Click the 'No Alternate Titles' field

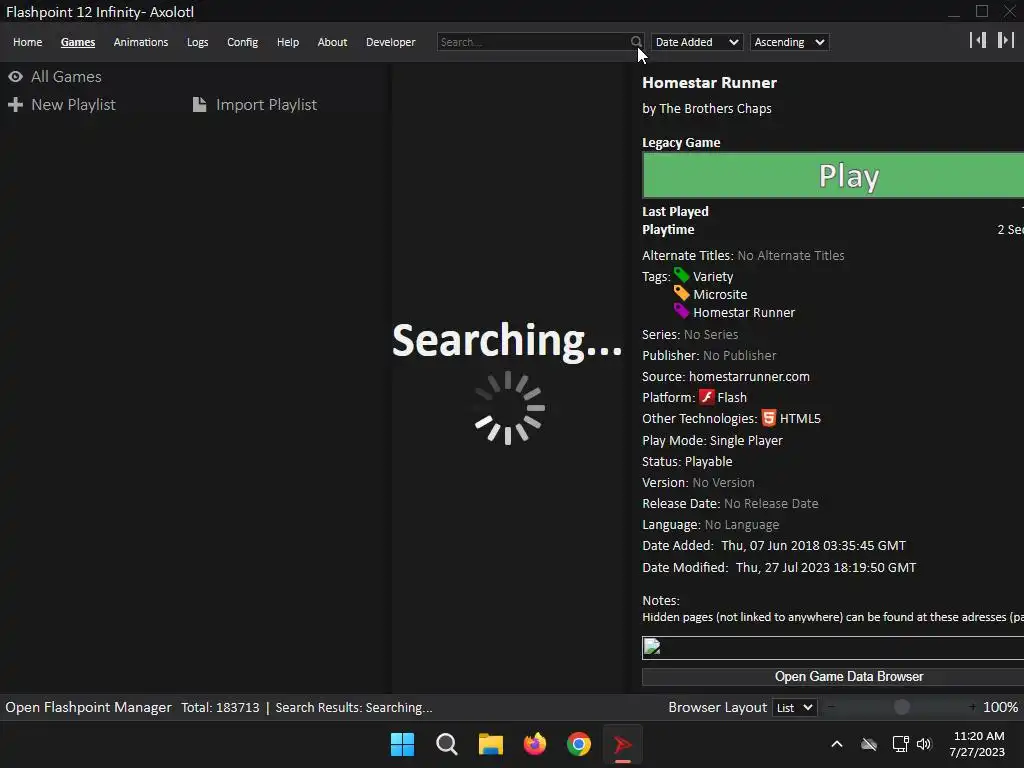point(790,255)
